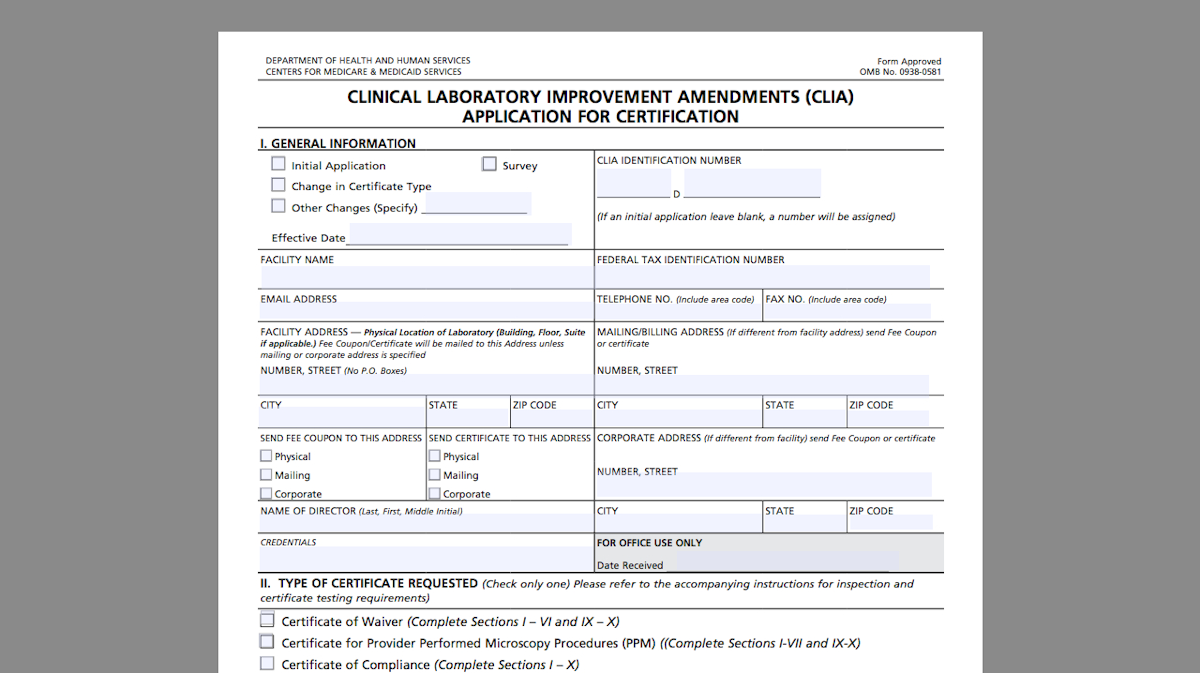Check Corporate under Send Certificate address
This screenshot has width=1200, height=673.
click(434, 492)
